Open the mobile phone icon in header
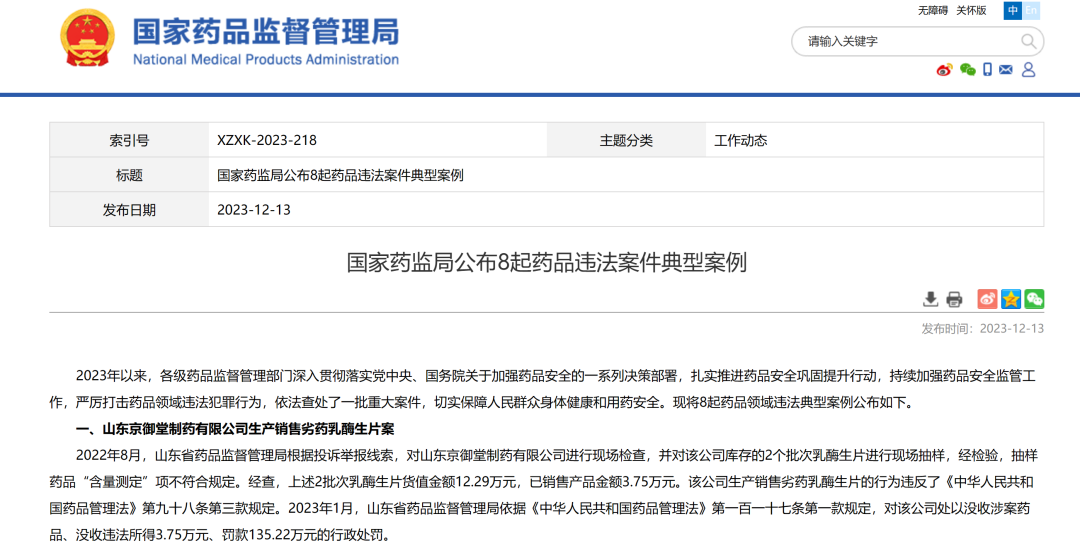This screenshot has height=548, width=1080. [x=987, y=70]
